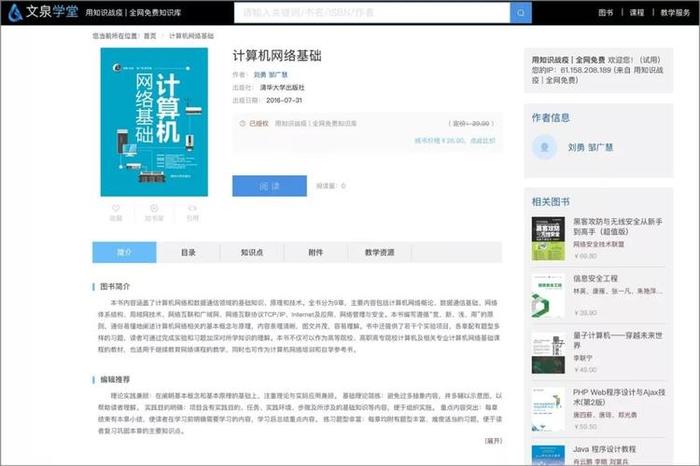Open 黑客攻防与无线安全从新手到高手 title link

tap(618, 226)
